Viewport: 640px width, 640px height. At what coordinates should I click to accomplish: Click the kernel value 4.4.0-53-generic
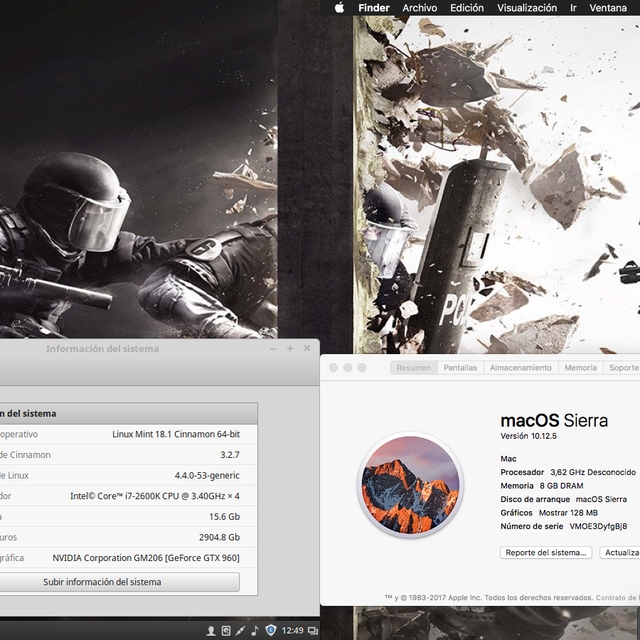[207, 476]
